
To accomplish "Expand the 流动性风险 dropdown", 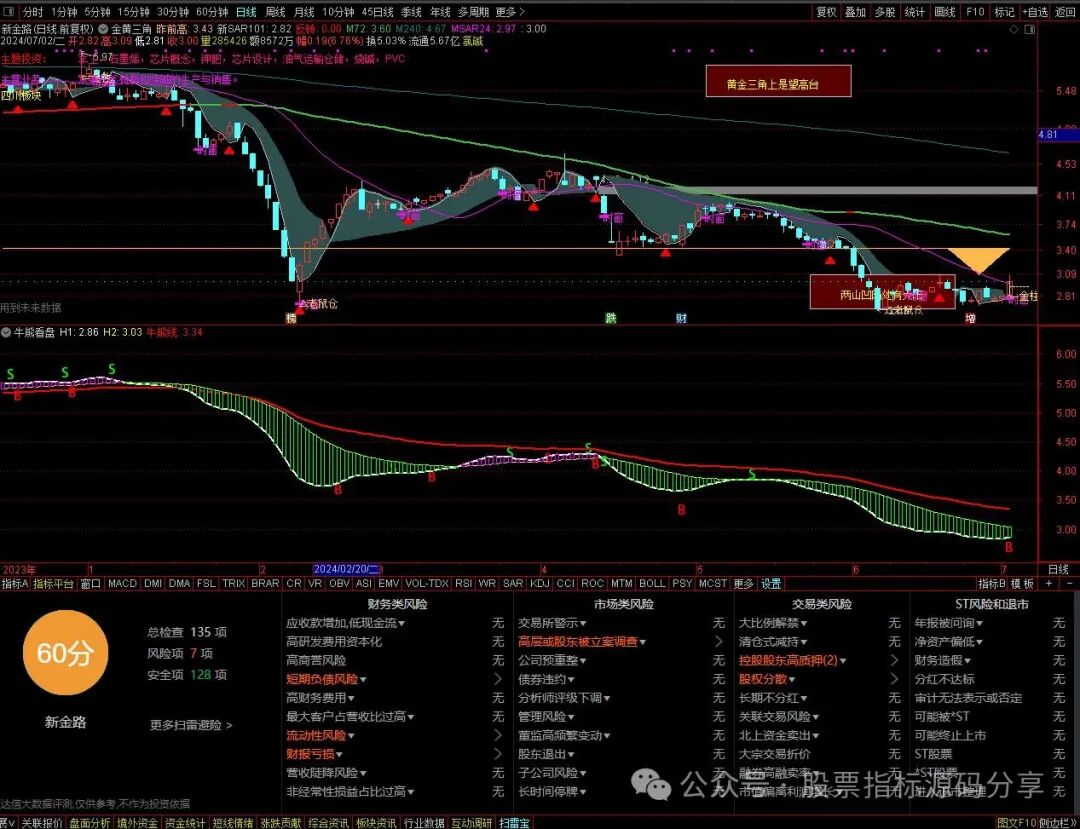I will coord(351,736).
